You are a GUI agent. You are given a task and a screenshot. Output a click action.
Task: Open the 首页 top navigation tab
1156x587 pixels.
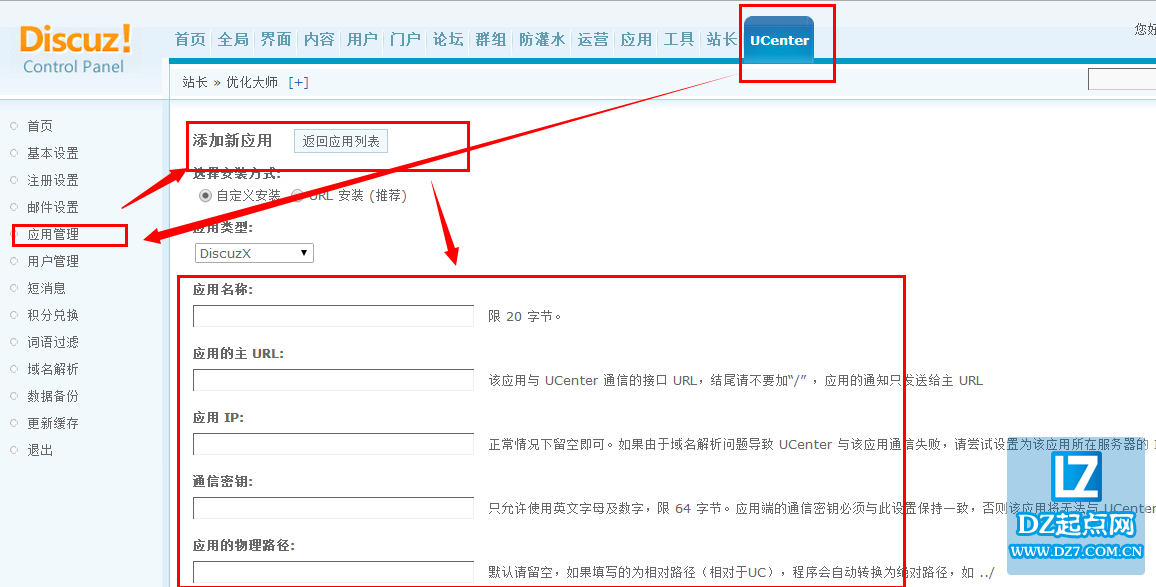tap(190, 40)
